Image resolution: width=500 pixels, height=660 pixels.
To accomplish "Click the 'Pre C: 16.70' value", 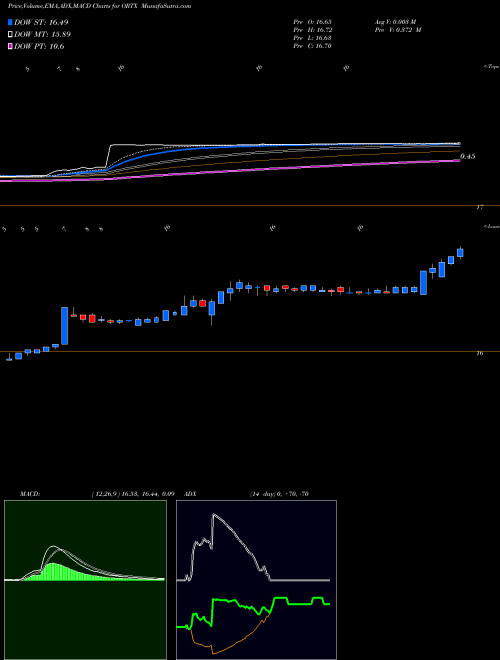I will pyautogui.click(x=312, y=46).
